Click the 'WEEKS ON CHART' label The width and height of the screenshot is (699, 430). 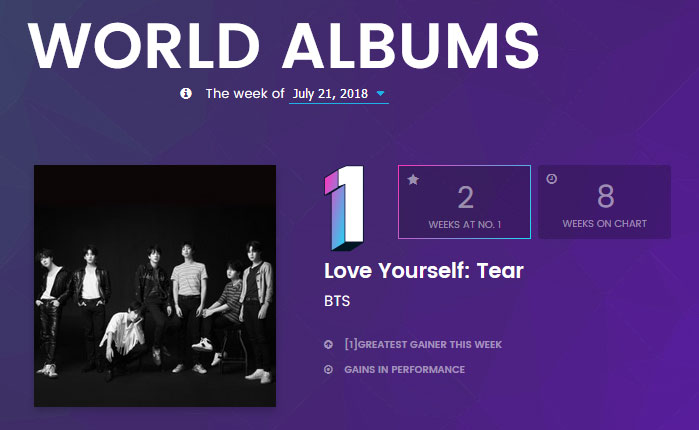(604, 224)
